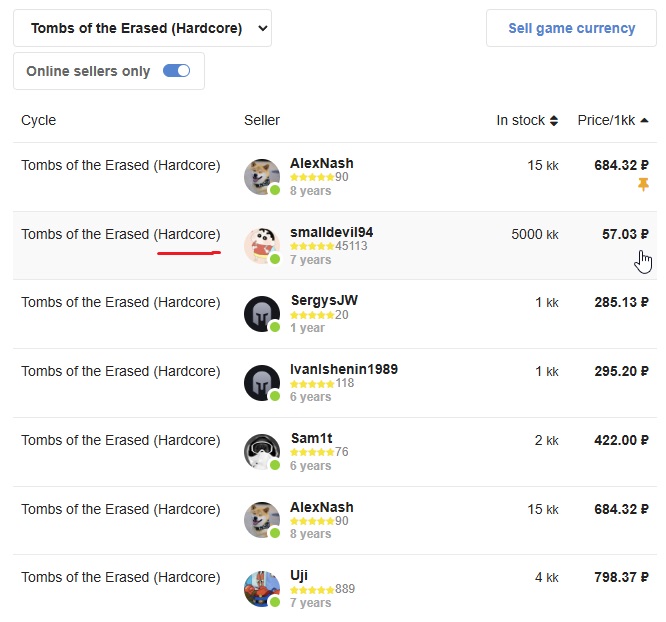This screenshot has width=666, height=622.
Task: Toggle the Online sellers only switch
Action: (x=176, y=71)
